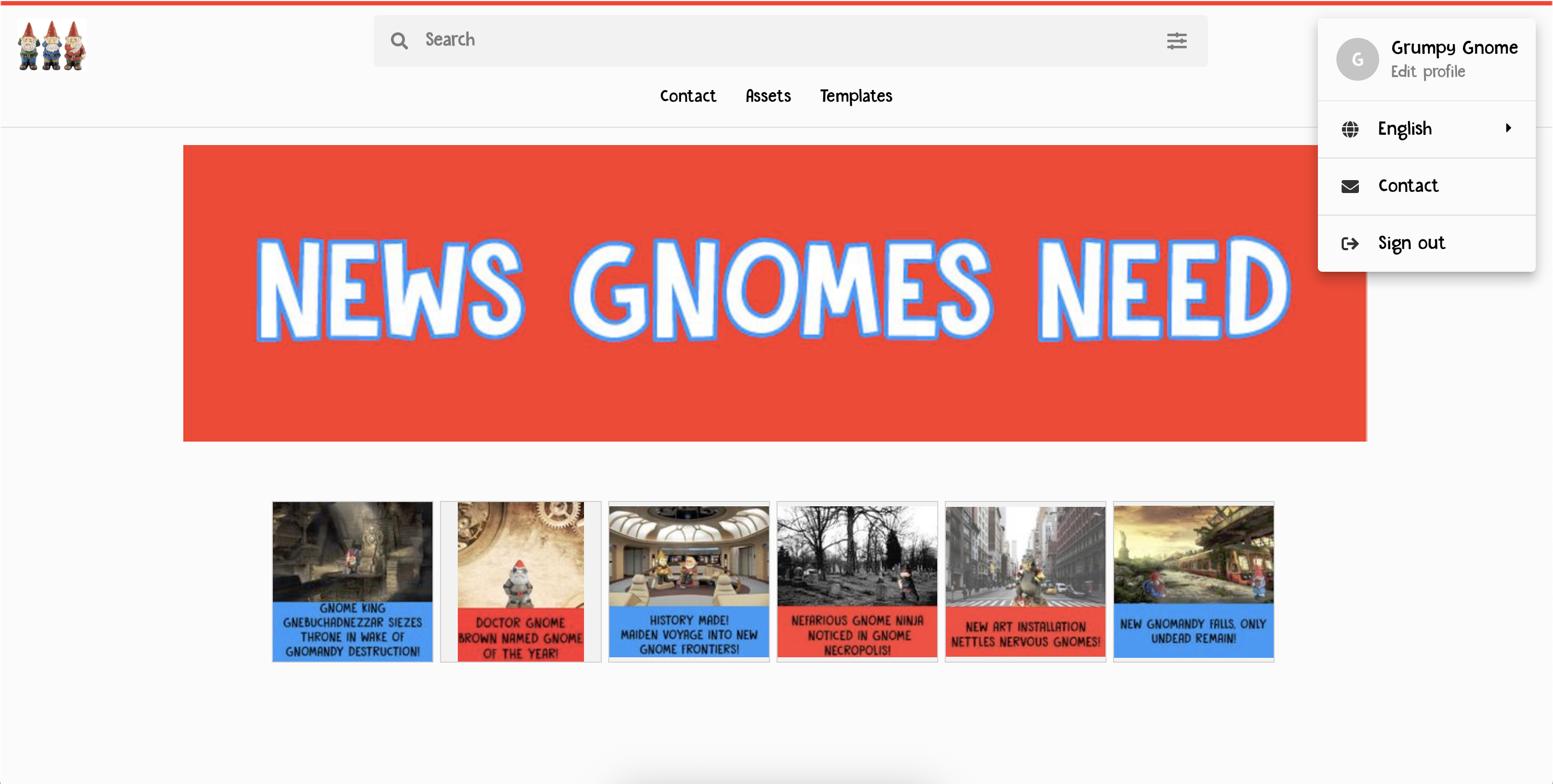The image size is (1553, 784).
Task: Go to Assets in the top navigation
Action: point(767,96)
